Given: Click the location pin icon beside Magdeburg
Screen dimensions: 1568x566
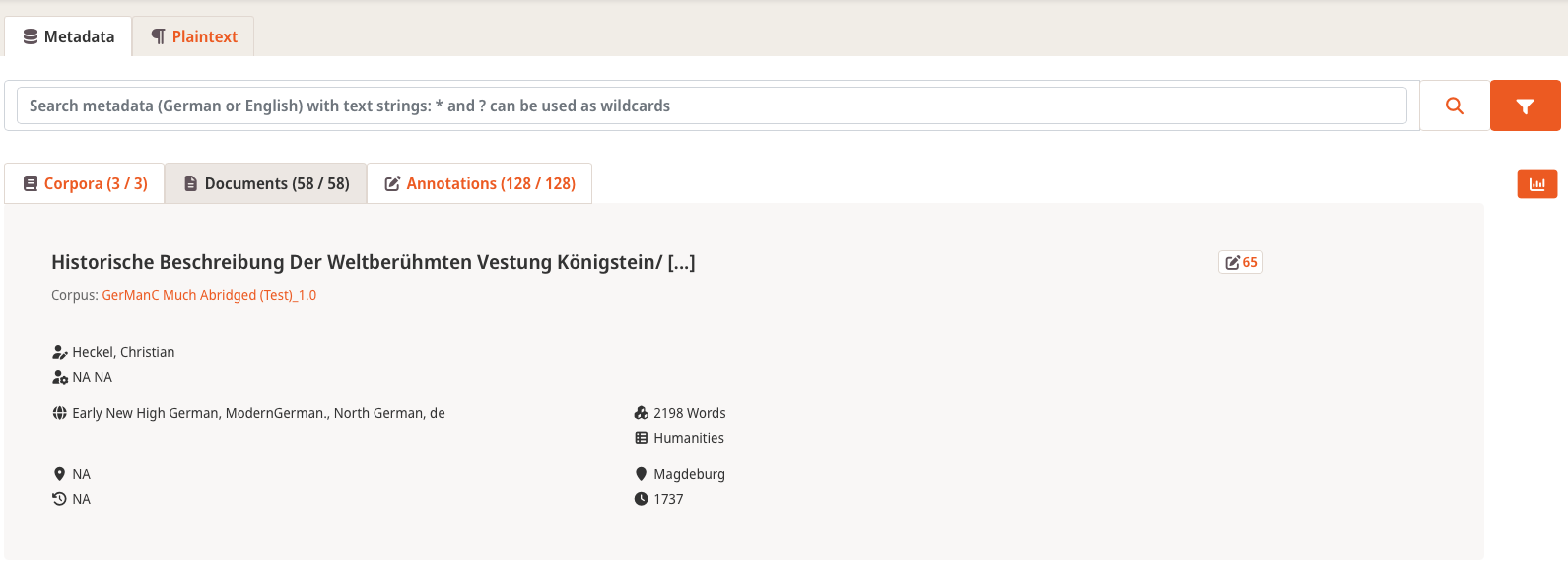Looking at the screenshot, I should [x=642, y=474].
